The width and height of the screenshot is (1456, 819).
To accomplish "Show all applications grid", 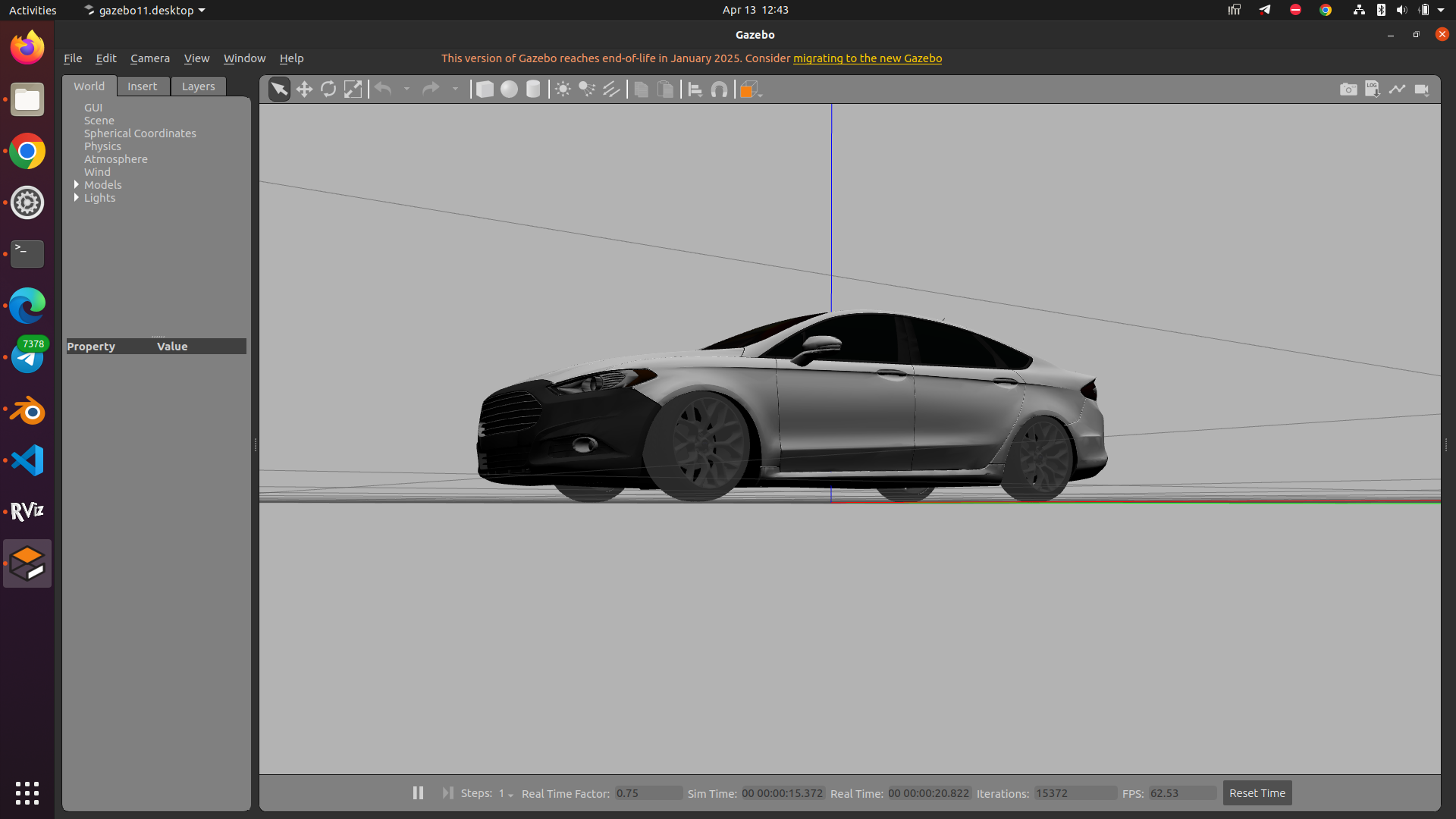I will click(27, 793).
